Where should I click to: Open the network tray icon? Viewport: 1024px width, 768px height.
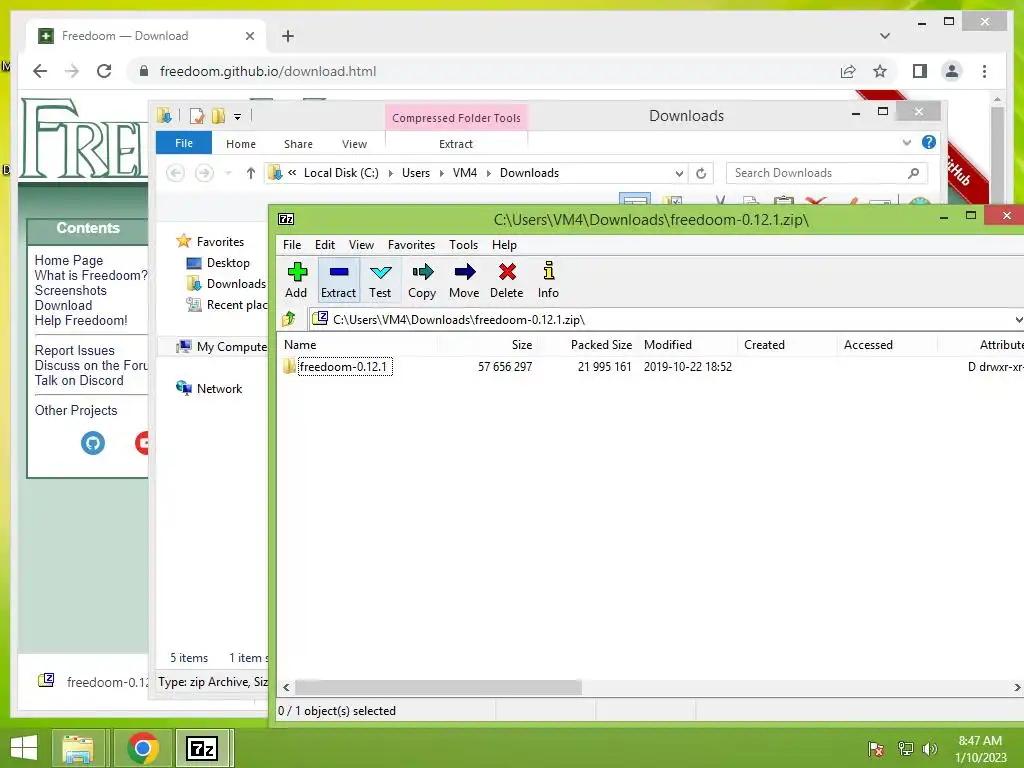pos(905,749)
